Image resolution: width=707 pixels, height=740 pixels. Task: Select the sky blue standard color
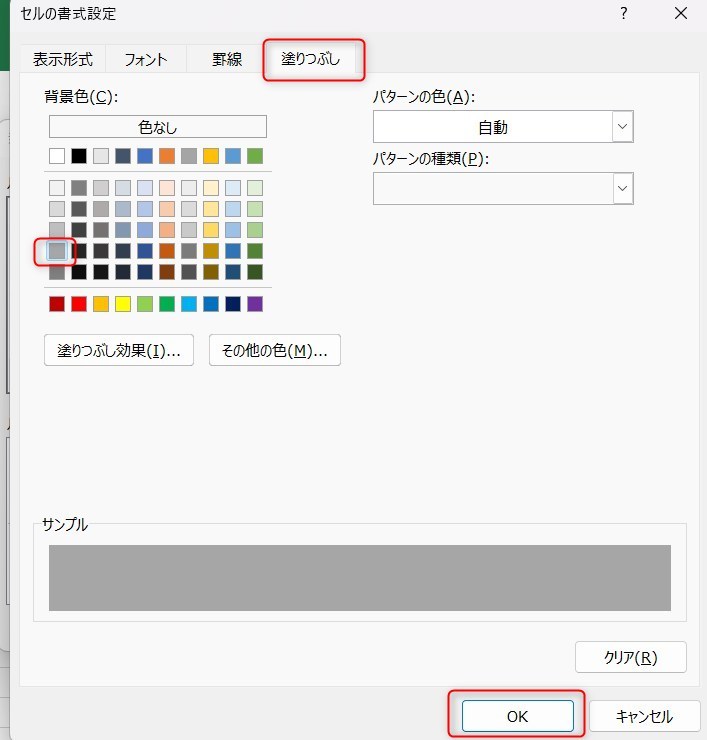[x=189, y=304]
